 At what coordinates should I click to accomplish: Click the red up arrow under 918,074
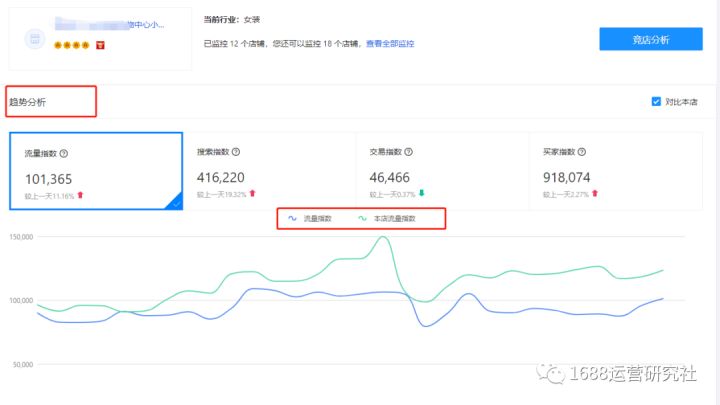coord(595,193)
